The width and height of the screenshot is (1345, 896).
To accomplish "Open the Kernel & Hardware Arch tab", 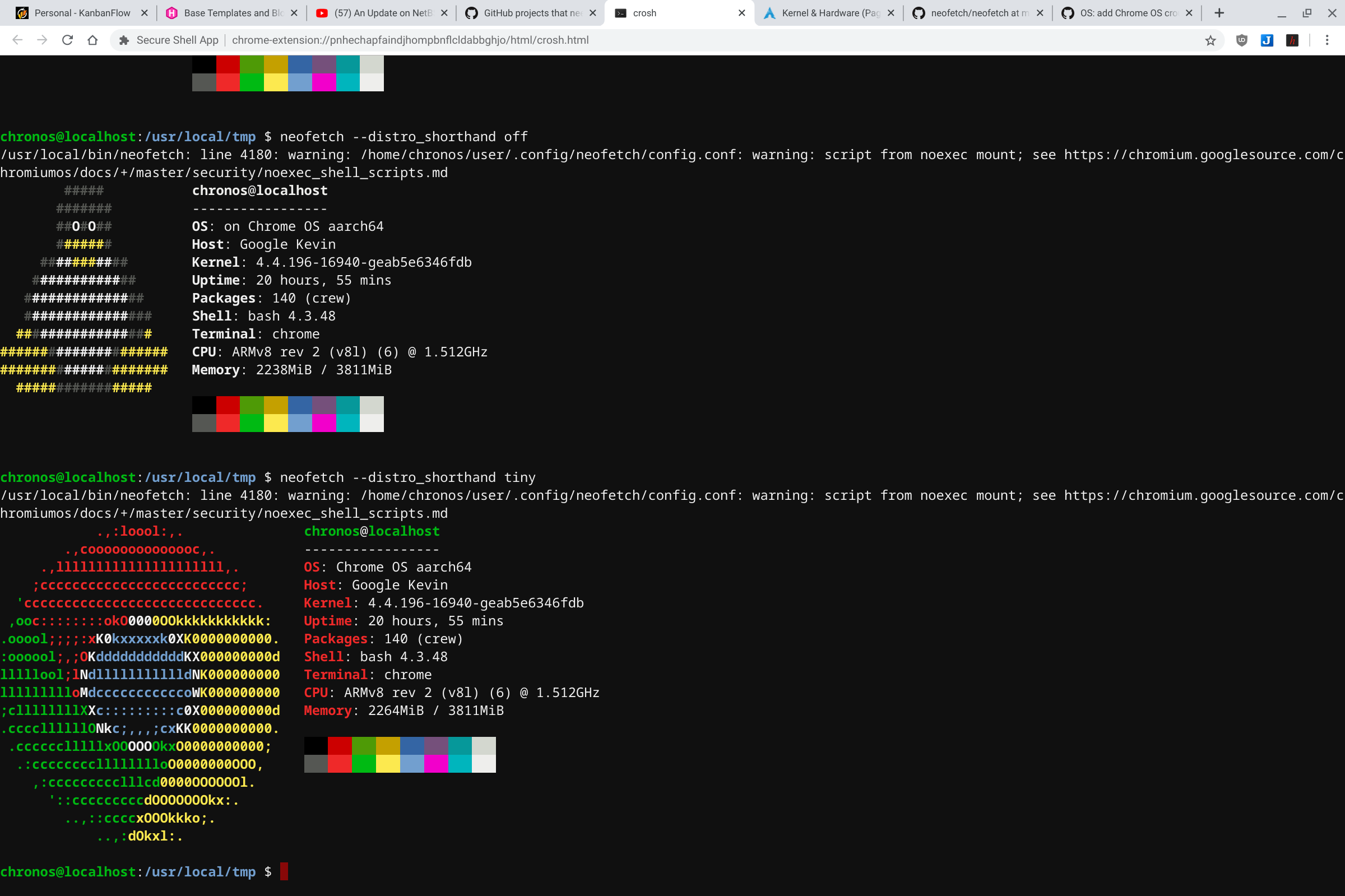I will pyautogui.click(x=829, y=12).
